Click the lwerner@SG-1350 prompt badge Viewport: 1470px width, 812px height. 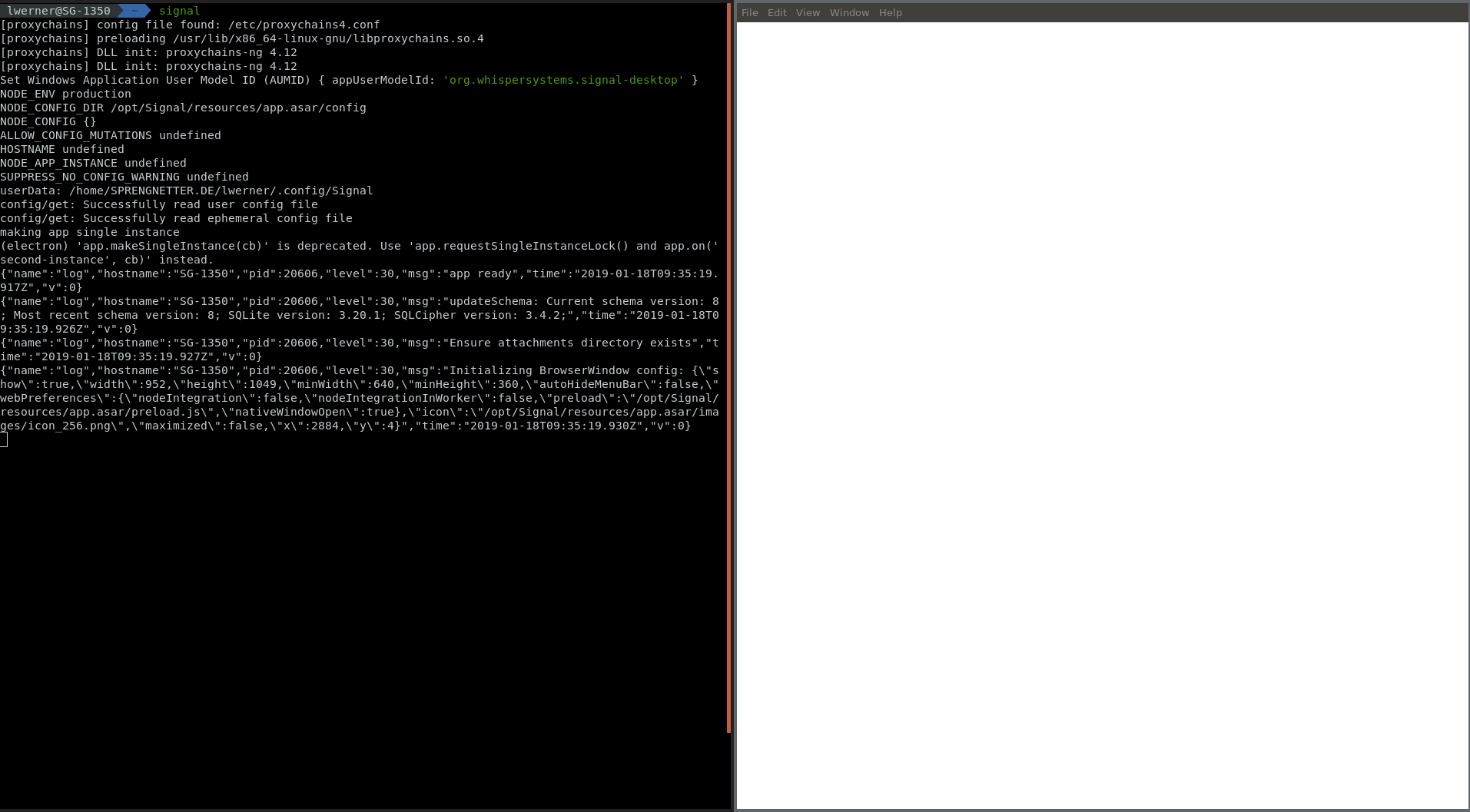pyautogui.click(x=58, y=11)
